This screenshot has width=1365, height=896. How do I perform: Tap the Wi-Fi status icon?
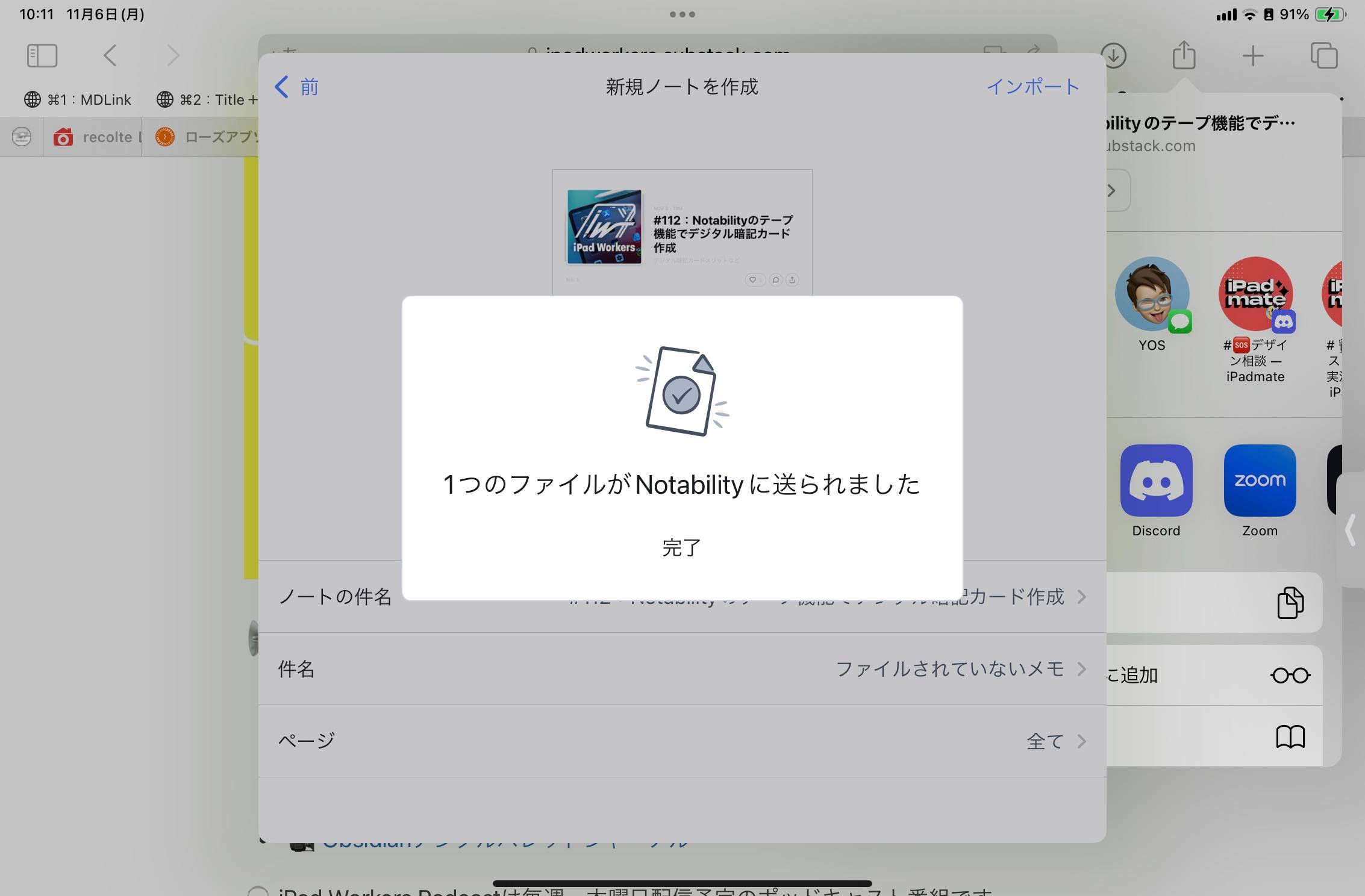click(1250, 14)
